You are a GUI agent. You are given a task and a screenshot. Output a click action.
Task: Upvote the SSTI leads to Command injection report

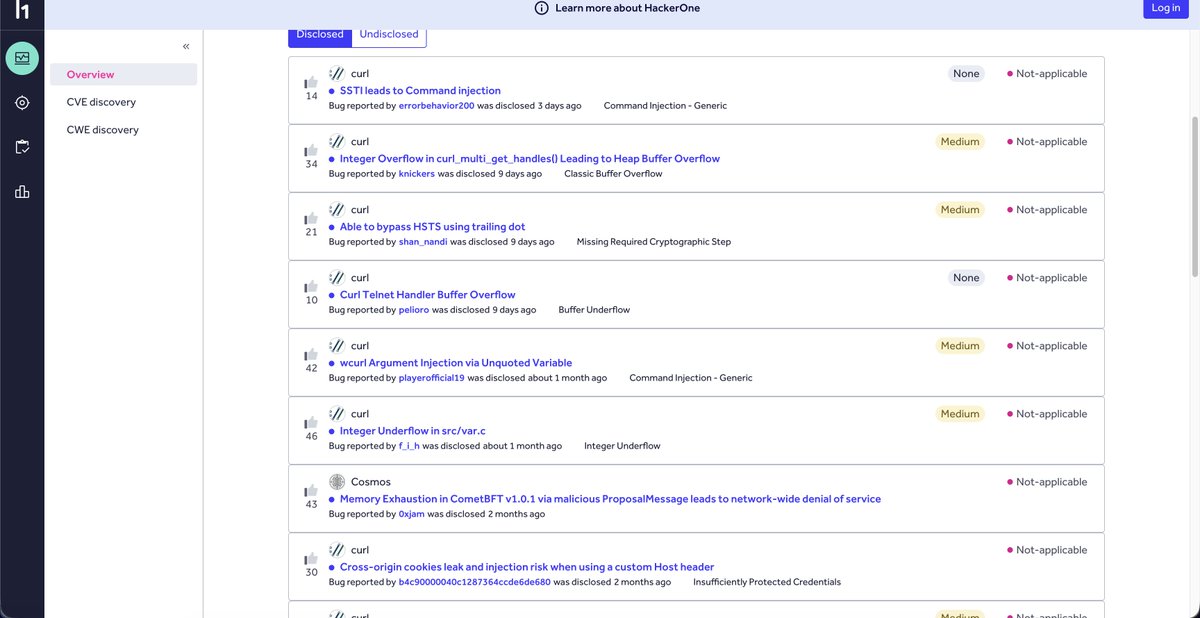coord(311,82)
